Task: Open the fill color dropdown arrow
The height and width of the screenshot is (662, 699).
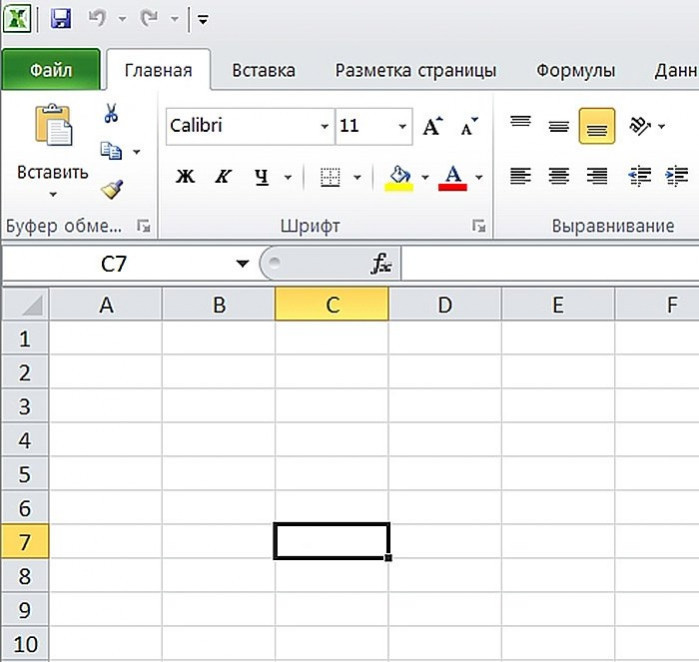Action: click(x=425, y=177)
